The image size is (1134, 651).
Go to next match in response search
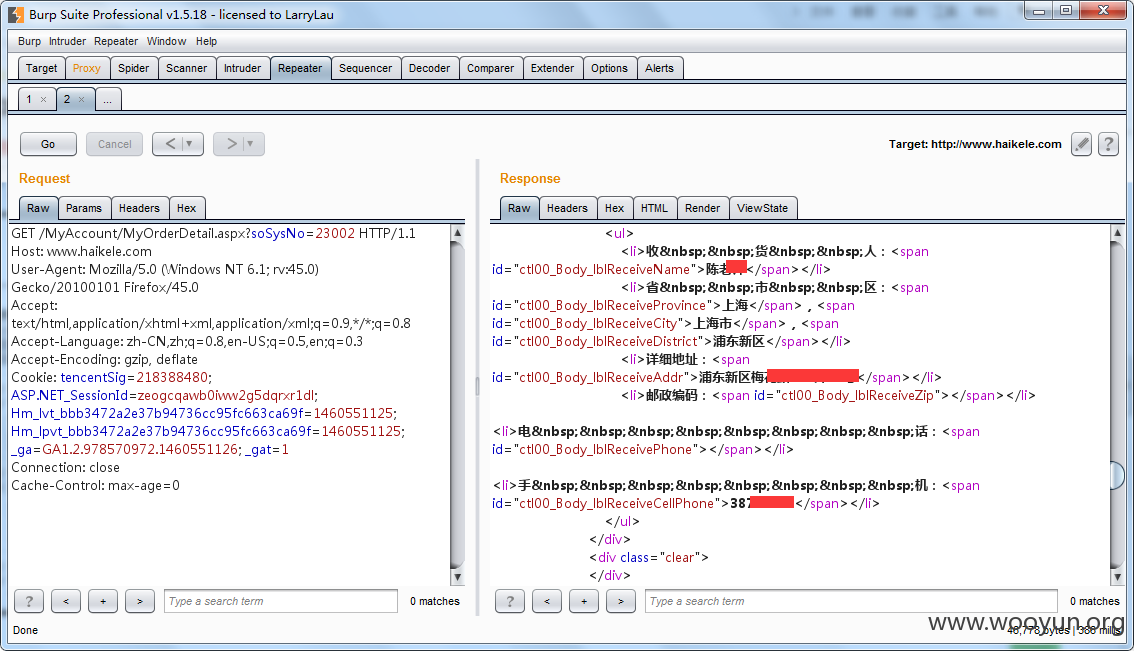(621, 601)
